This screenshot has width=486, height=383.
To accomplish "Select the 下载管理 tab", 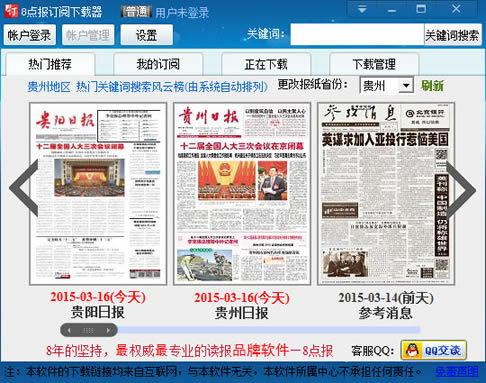I will (x=374, y=64).
